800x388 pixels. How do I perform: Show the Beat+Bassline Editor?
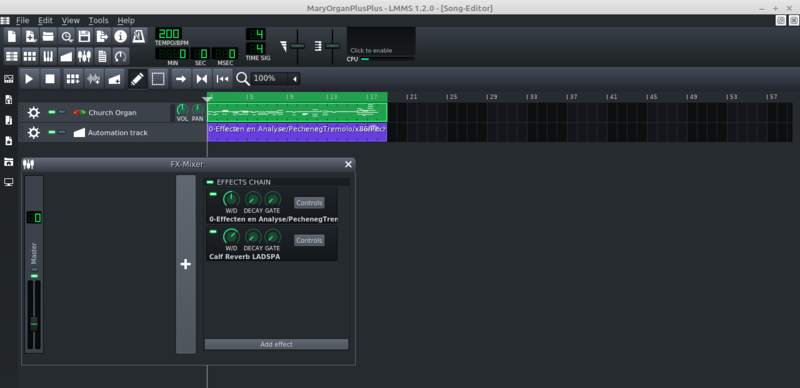click(30, 56)
